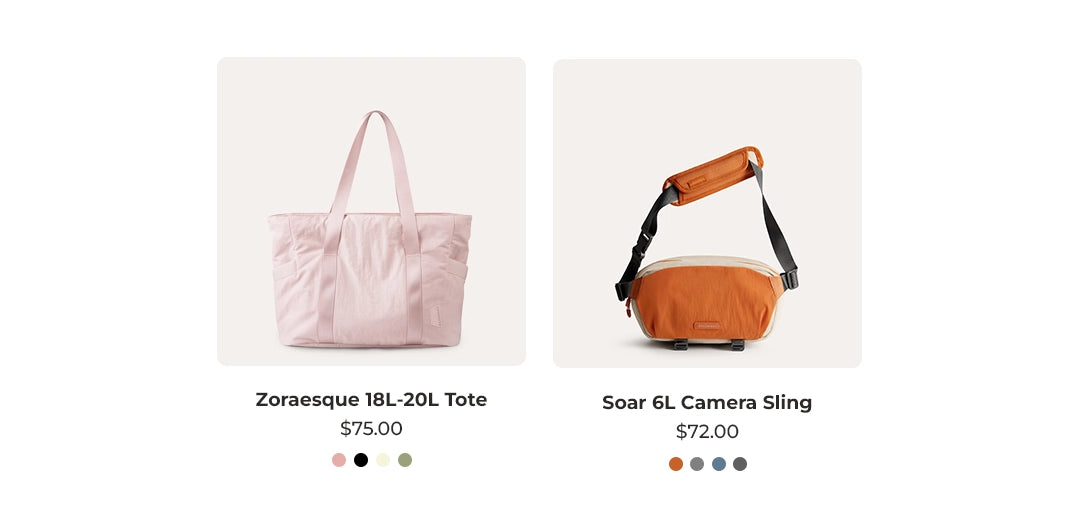
Task: Click the small tag on the tote
Action: (435, 316)
